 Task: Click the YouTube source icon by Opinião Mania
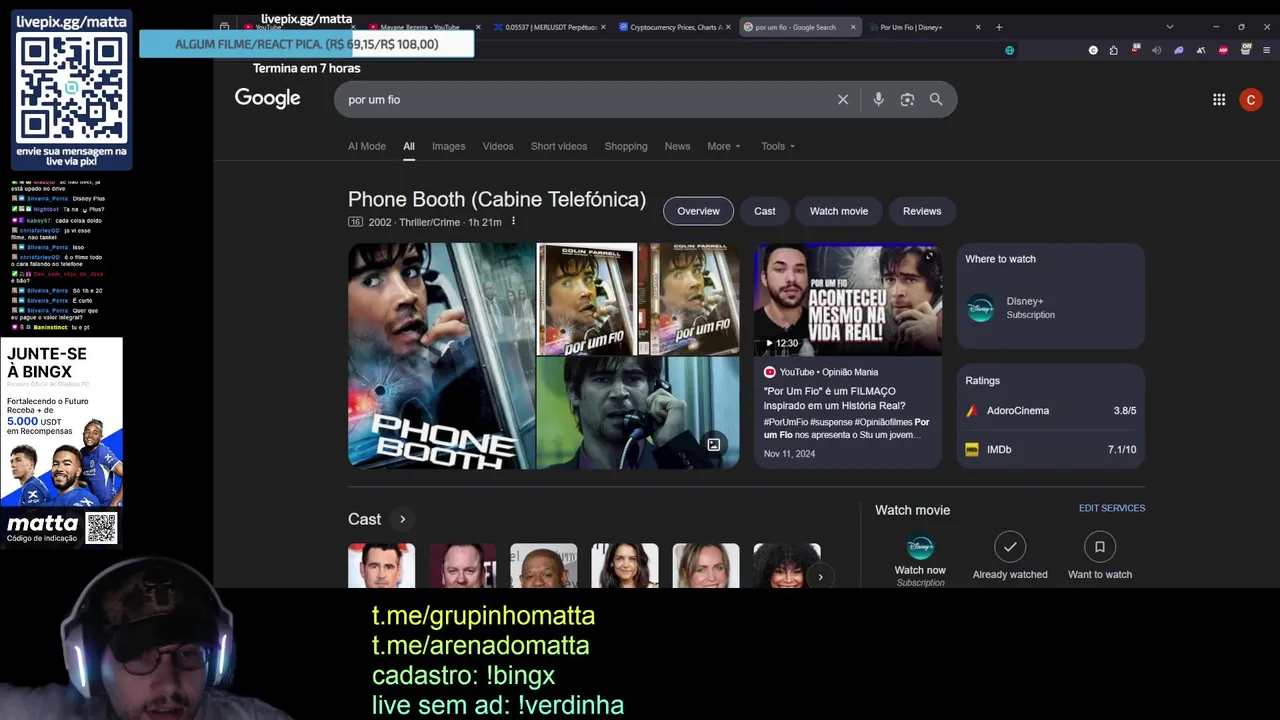770,372
